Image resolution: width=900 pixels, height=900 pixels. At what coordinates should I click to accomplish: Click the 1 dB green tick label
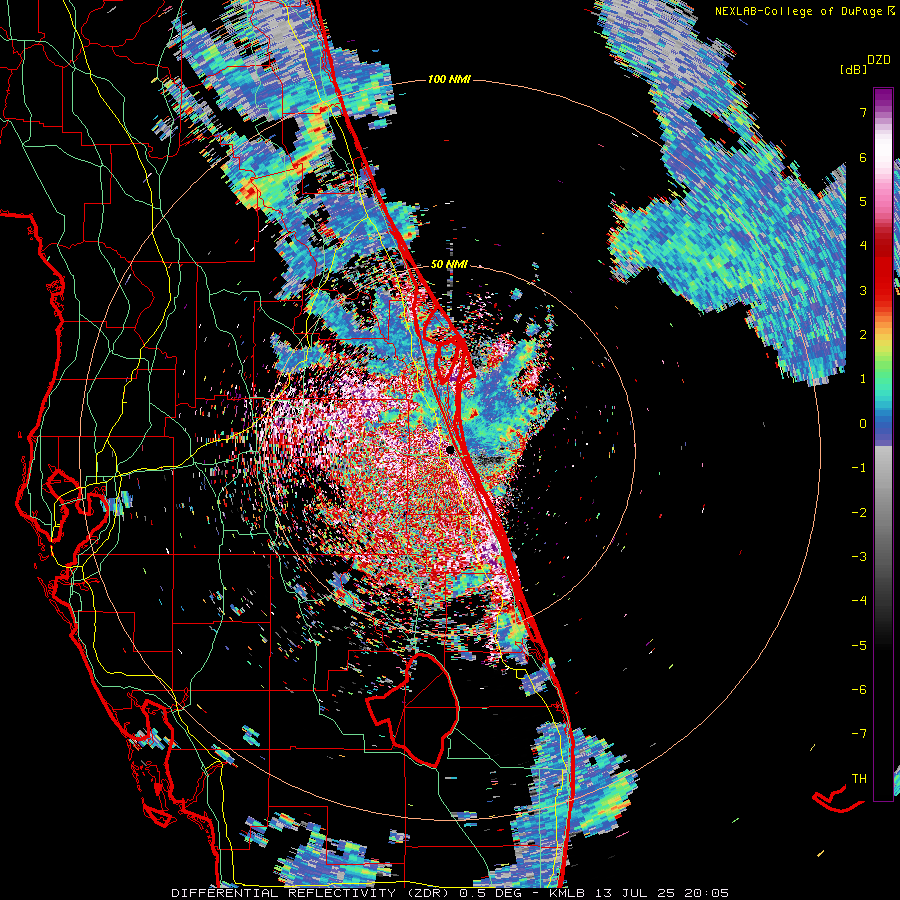[x=863, y=379]
